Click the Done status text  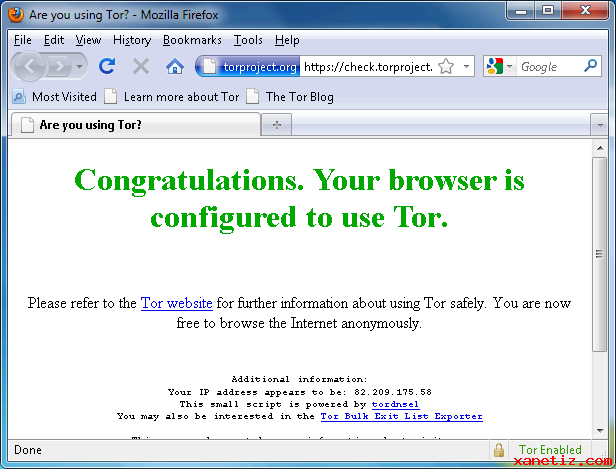(28, 450)
